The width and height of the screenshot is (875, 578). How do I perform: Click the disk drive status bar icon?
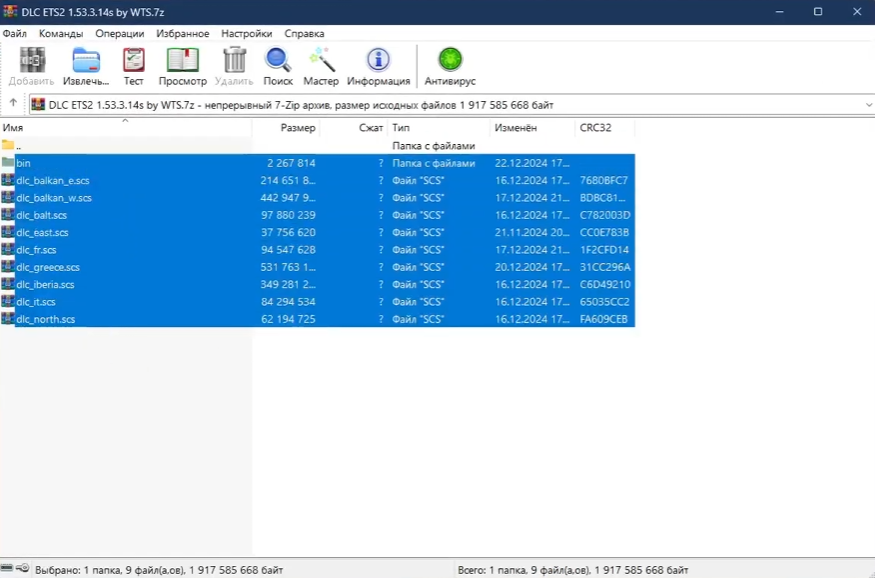pos(7,568)
